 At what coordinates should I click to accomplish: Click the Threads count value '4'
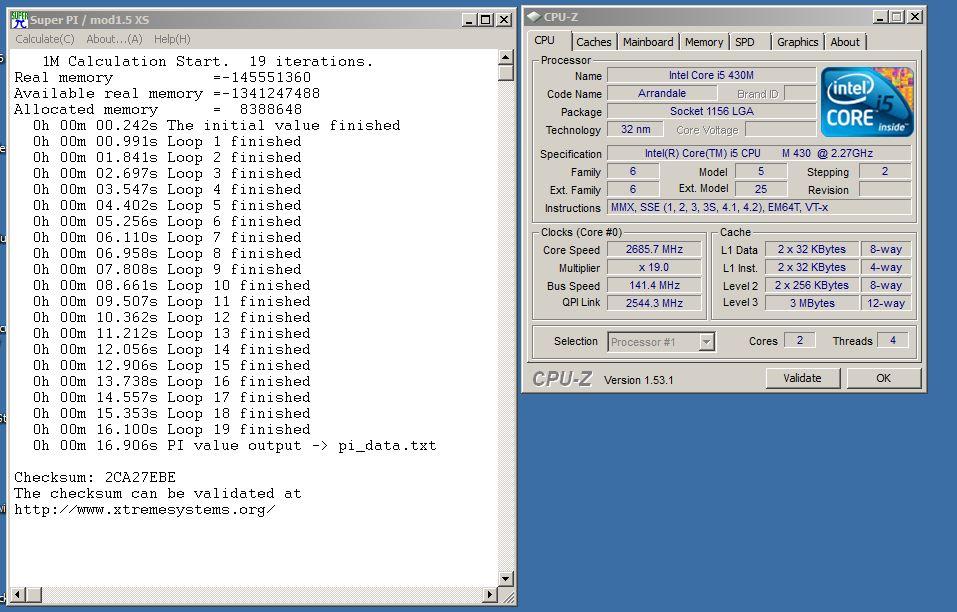892,340
